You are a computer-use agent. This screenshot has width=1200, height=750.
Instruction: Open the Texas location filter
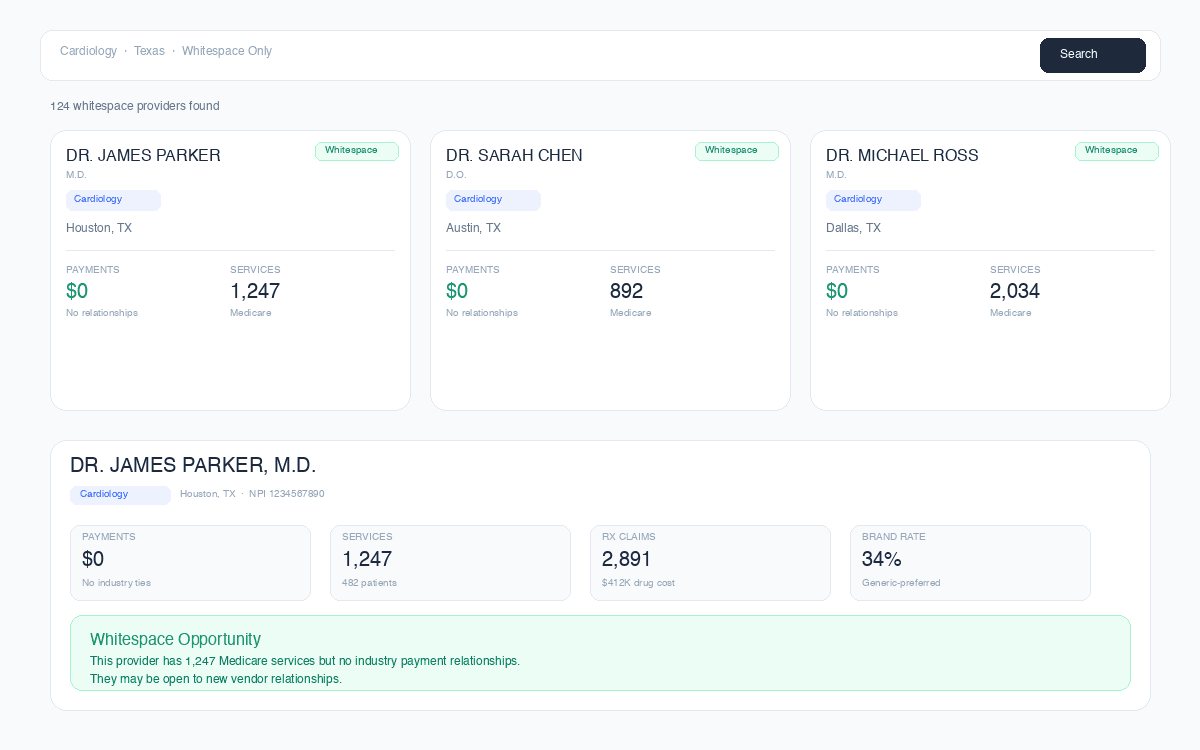(149, 51)
